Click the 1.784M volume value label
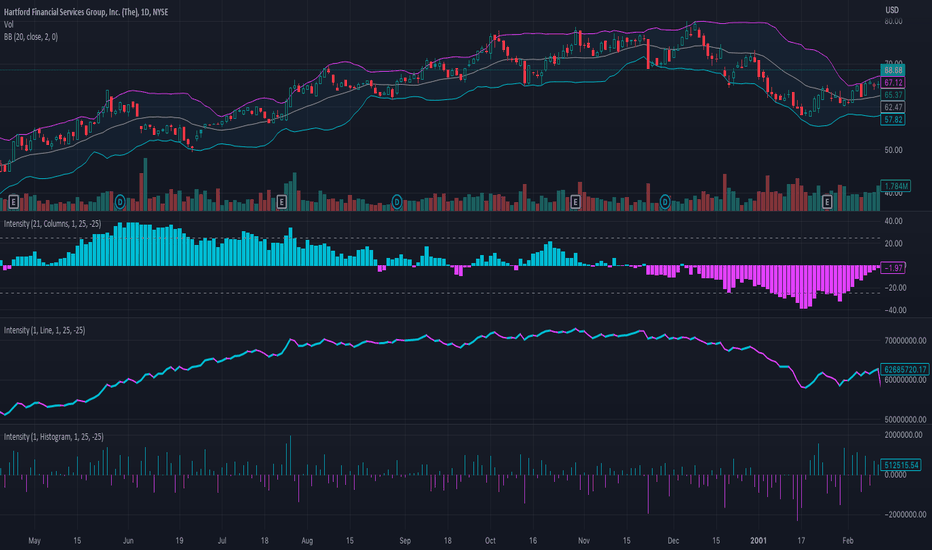This screenshot has width=932, height=550. click(x=896, y=186)
